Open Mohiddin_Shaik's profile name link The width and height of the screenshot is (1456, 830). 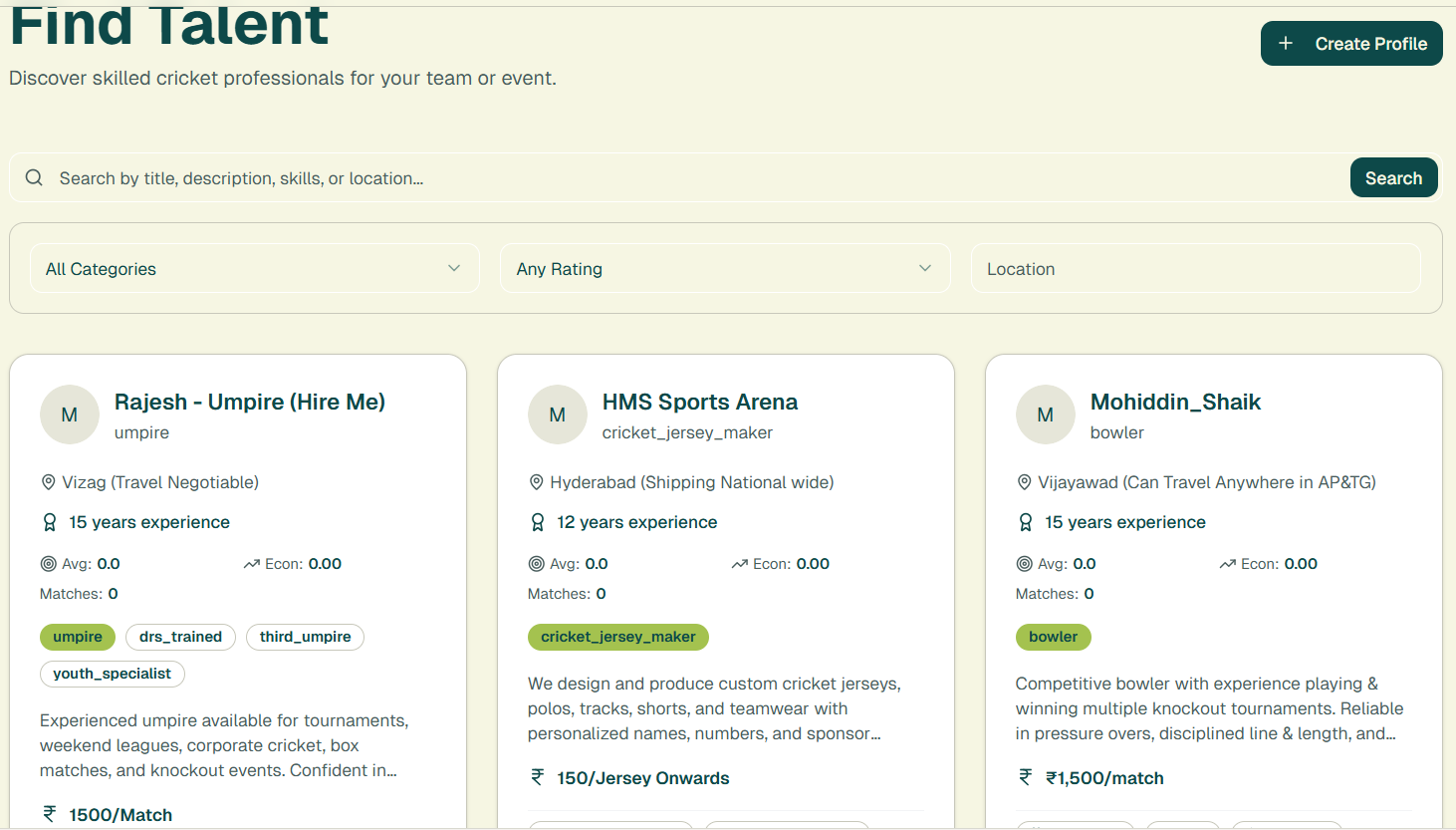[x=1175, y=402]
